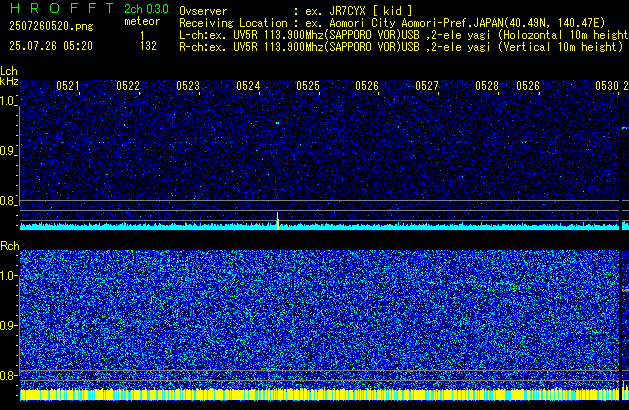Click the 0.9 frequency label on Rch axis
This screenshot has width=629, height=410.
tap(7, 325)
